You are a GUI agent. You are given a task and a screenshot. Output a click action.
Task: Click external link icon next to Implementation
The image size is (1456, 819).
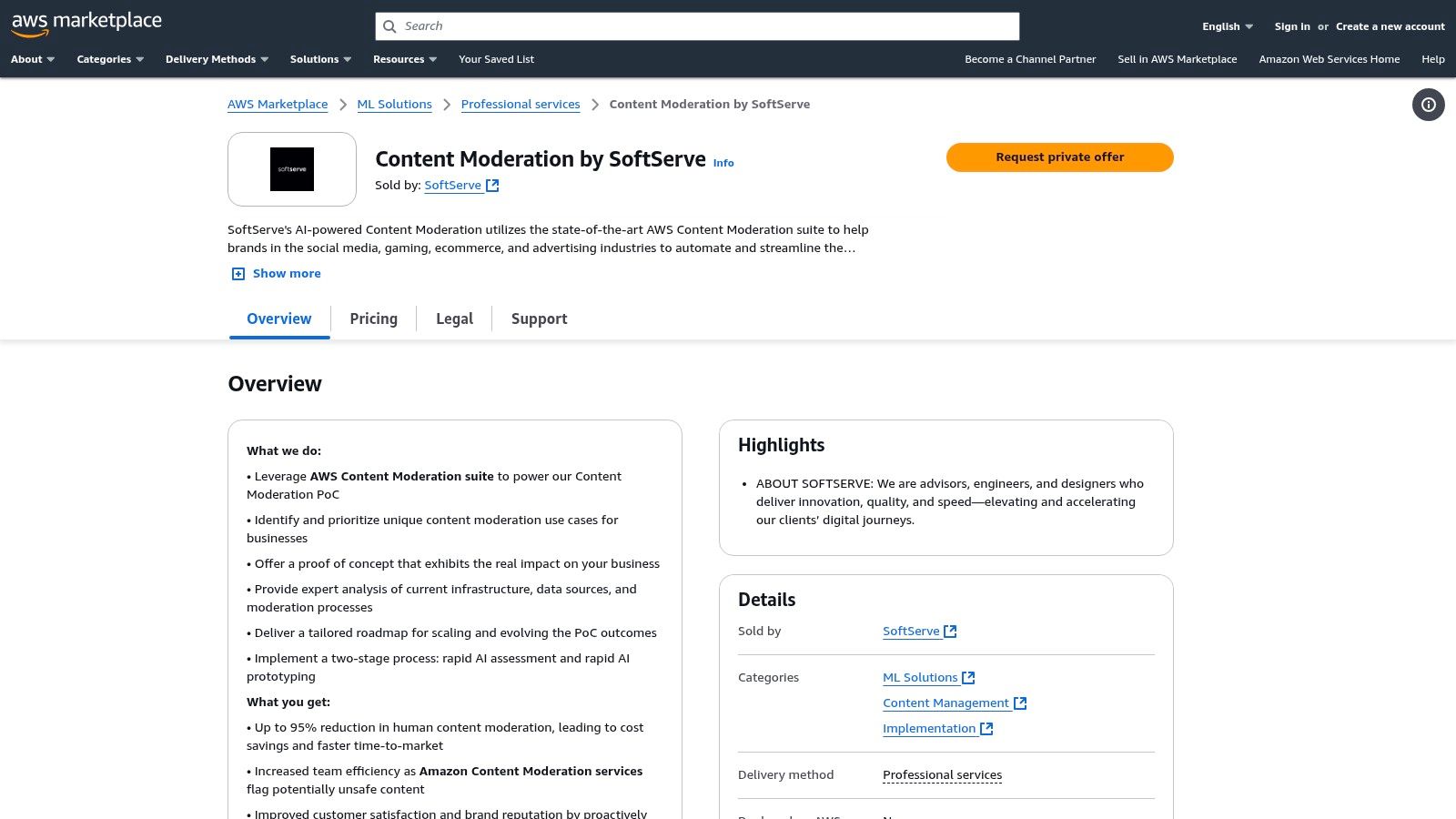coord(986,729)
